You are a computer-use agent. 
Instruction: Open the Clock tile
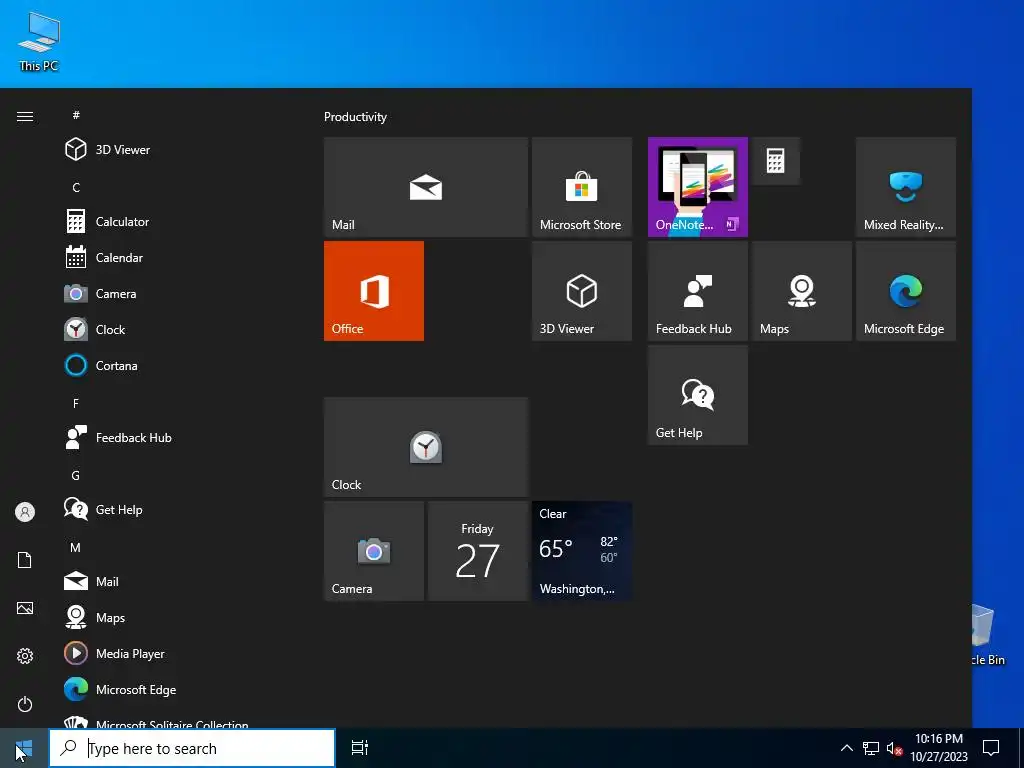(426, 447)
